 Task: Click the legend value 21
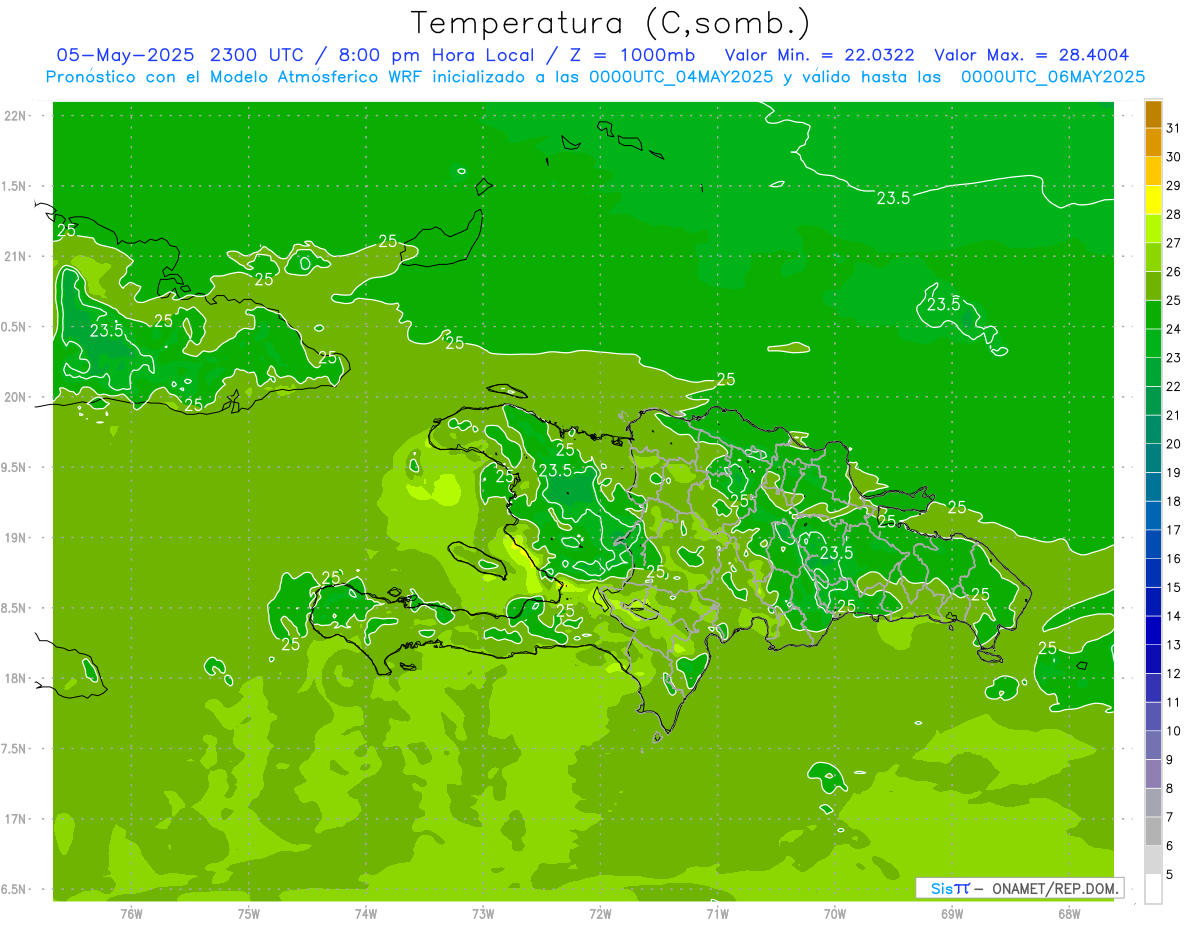pos(1174,415)
